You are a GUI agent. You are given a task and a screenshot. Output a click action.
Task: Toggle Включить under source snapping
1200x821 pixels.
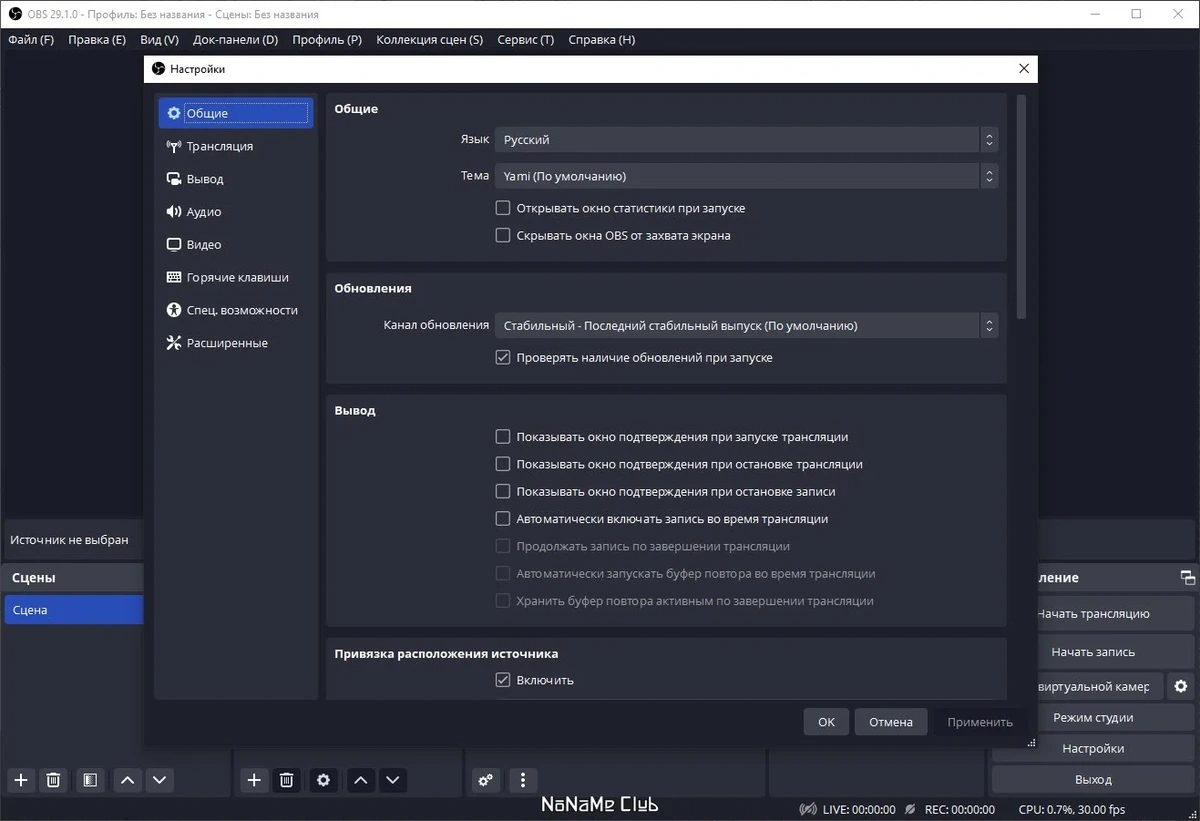pos(503,680)
